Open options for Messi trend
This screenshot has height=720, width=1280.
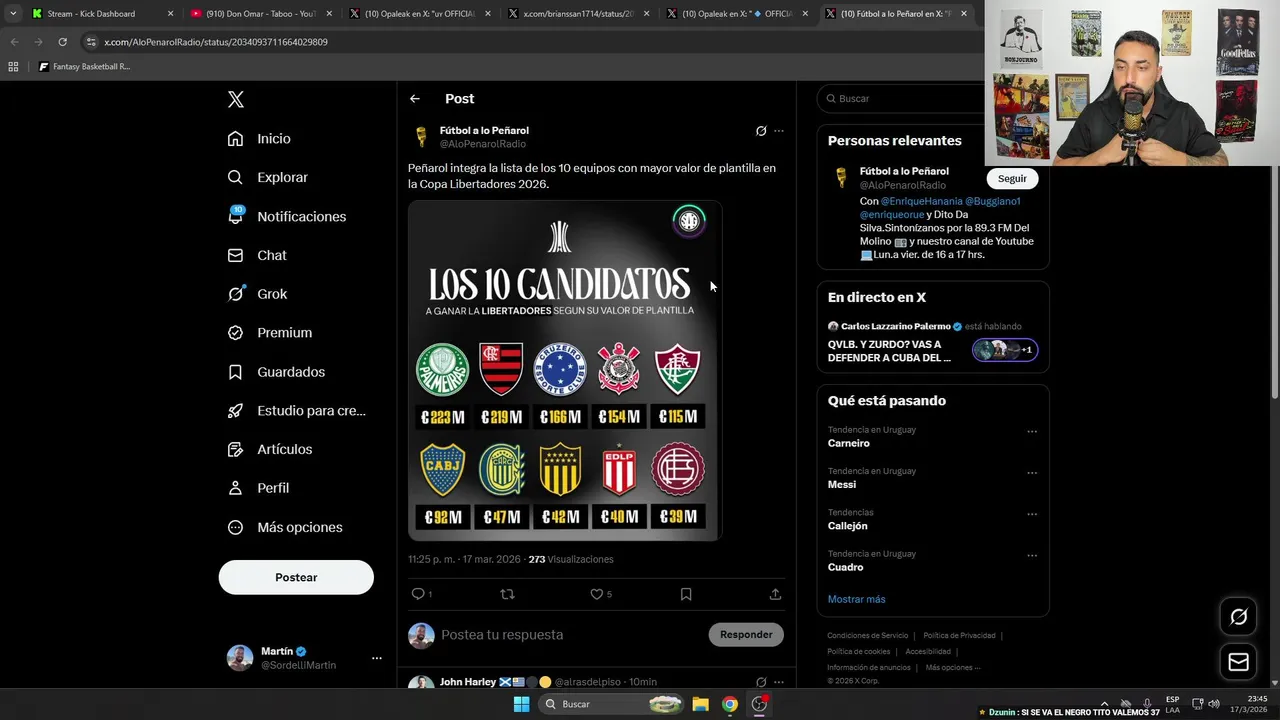pos(1032,473)
